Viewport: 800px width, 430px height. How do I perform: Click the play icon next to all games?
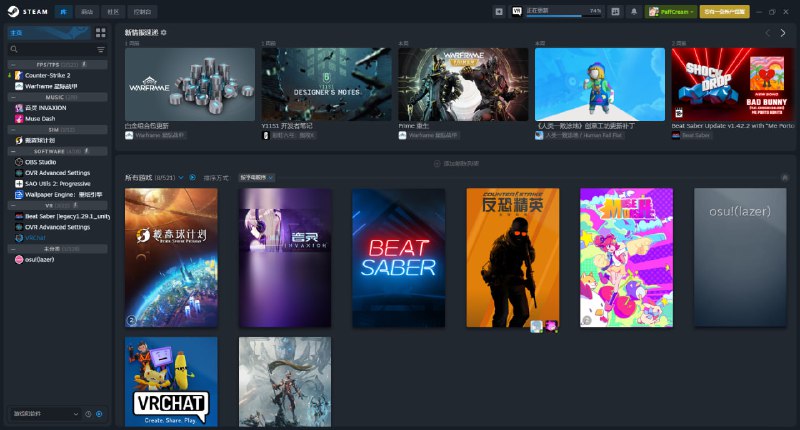coord(192,177)
